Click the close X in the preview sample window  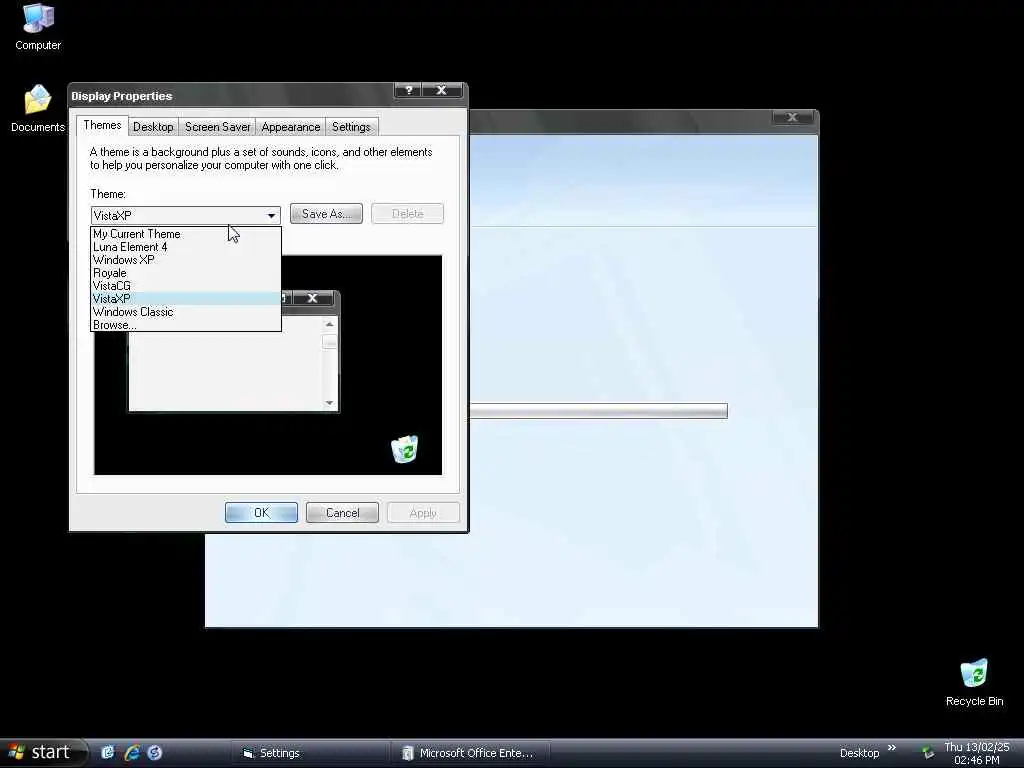coord(312,298)
